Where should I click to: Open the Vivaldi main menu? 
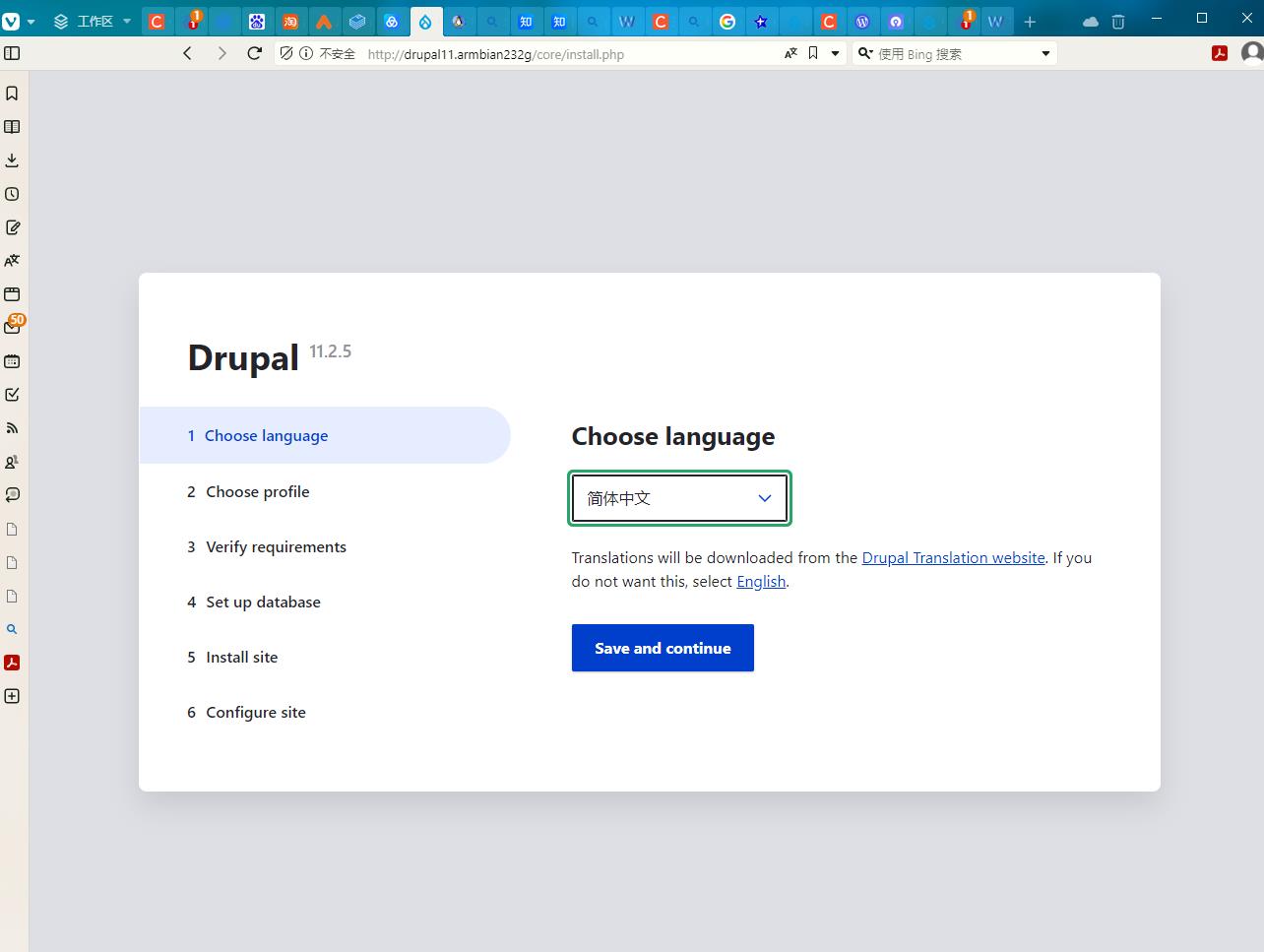[x=17, y=21]
